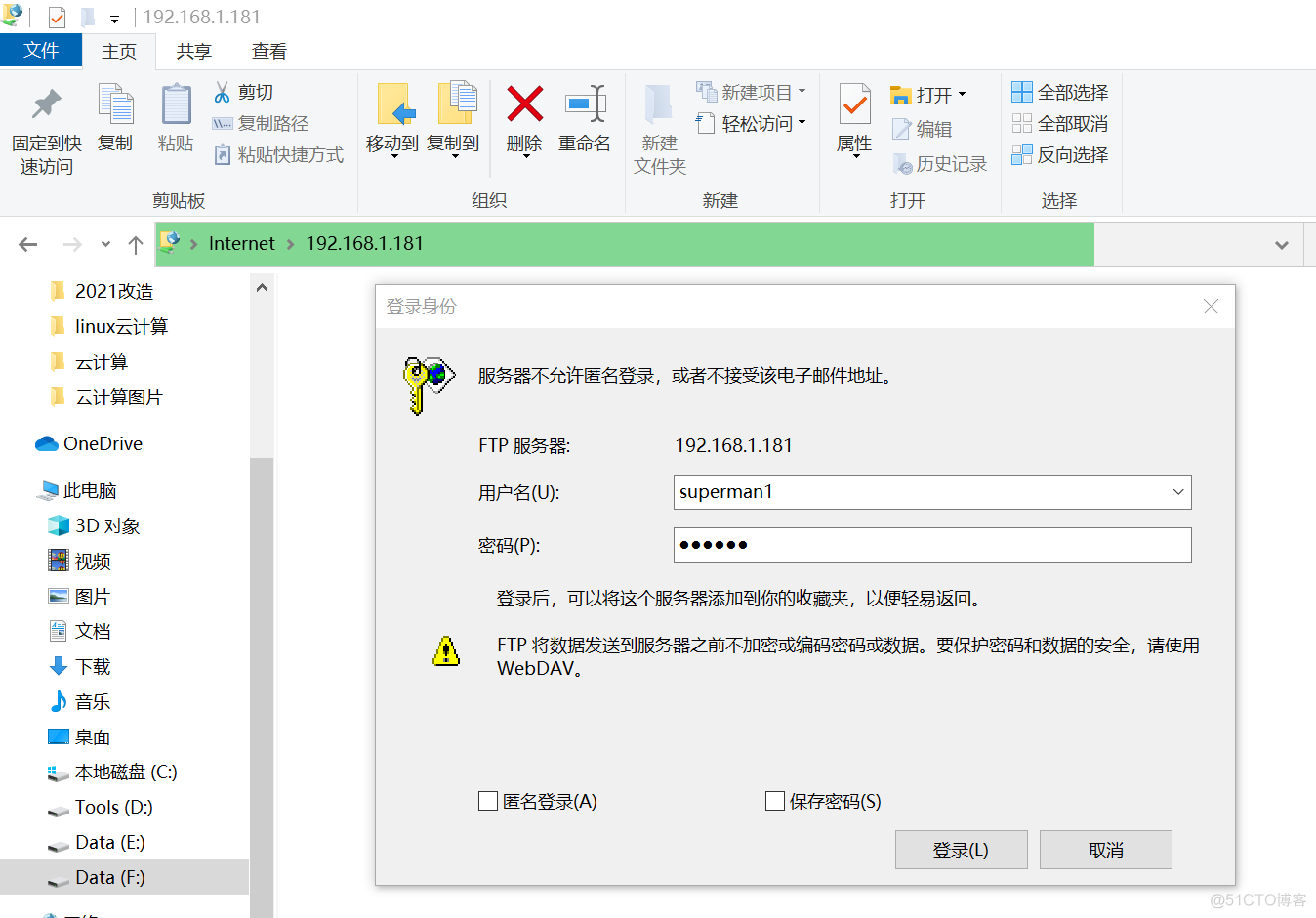The image size is (1316, 918).
Task: Click the Back navigation arrow
Action: point(28,244)
